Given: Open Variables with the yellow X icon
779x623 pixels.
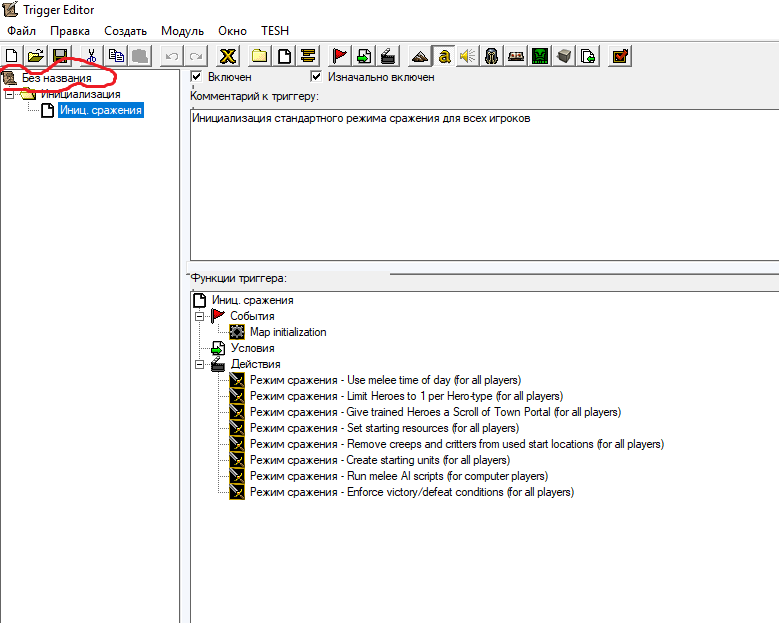Looking at the screenshot, I should click(x=228, y=56).
